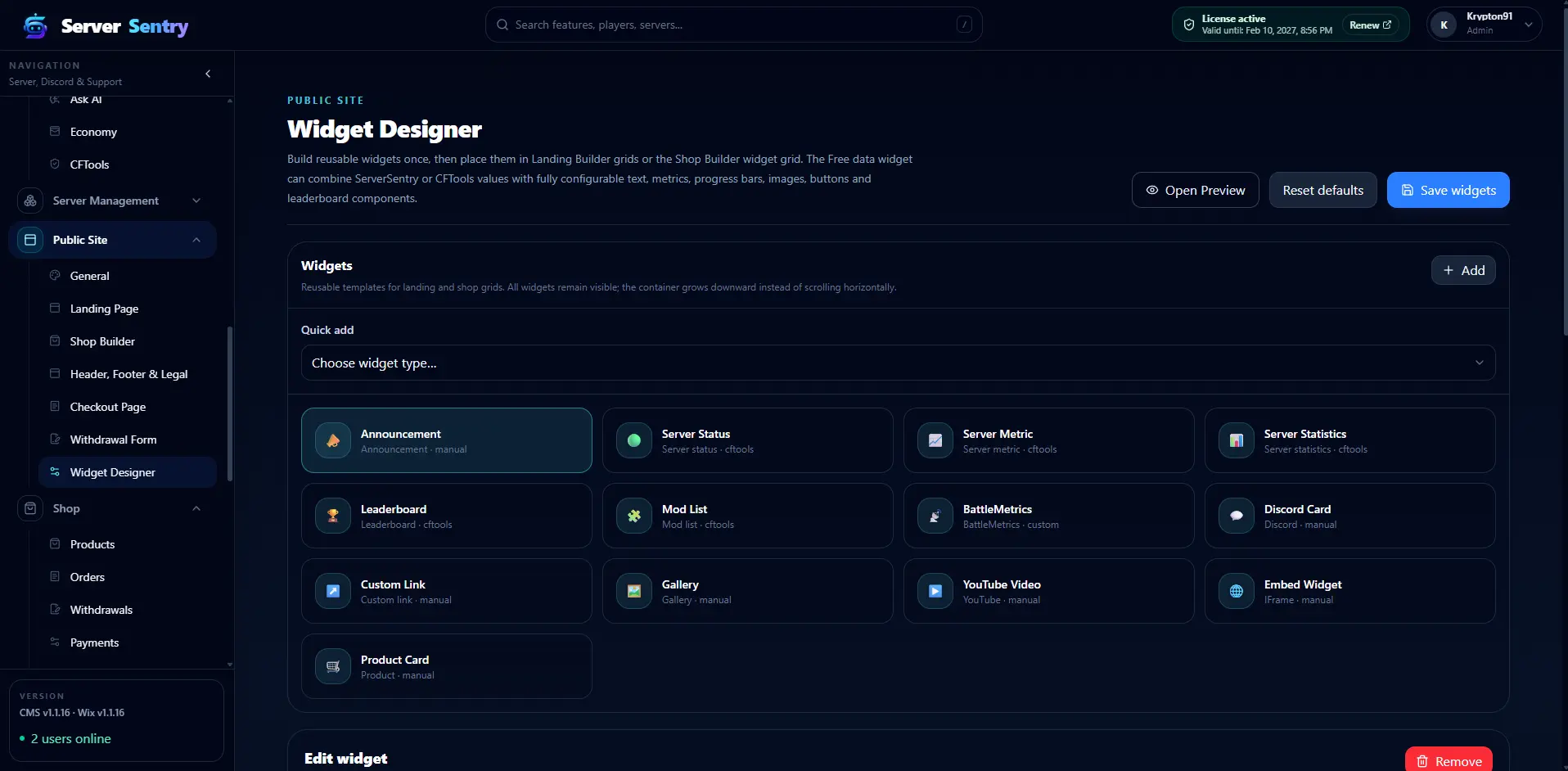Select the YouTube Video play icon
Image resolution: width=1568 pixels, height=771 pixels.
click(935, 591)
